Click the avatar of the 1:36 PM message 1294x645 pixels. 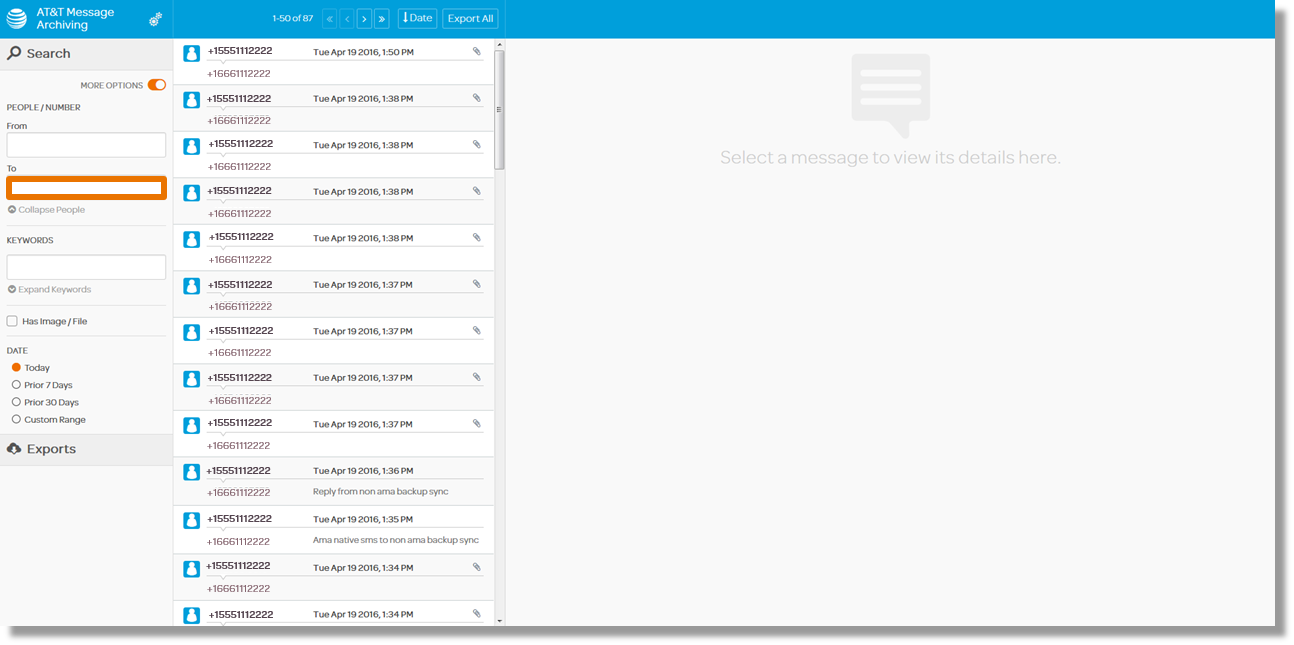pyautogui.click(x=192, y=472)
